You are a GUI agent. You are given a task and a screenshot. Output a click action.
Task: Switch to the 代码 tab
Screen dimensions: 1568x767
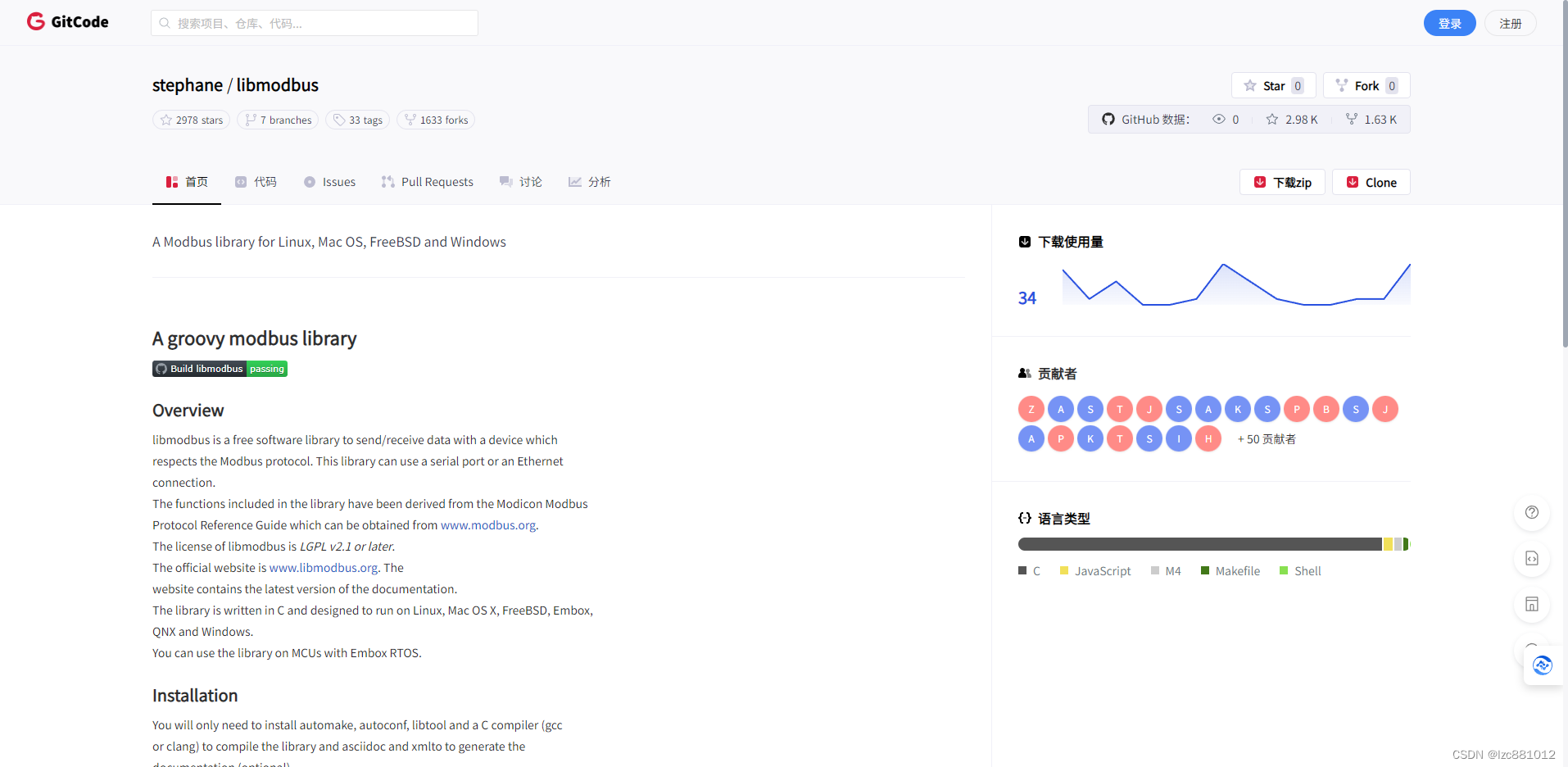(x=256, y=181)
